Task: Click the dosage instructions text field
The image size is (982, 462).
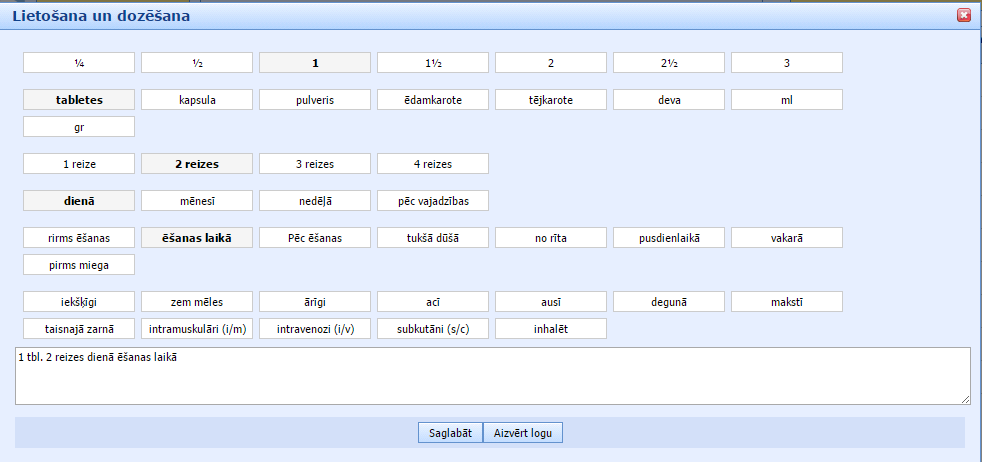Action: 492,376
